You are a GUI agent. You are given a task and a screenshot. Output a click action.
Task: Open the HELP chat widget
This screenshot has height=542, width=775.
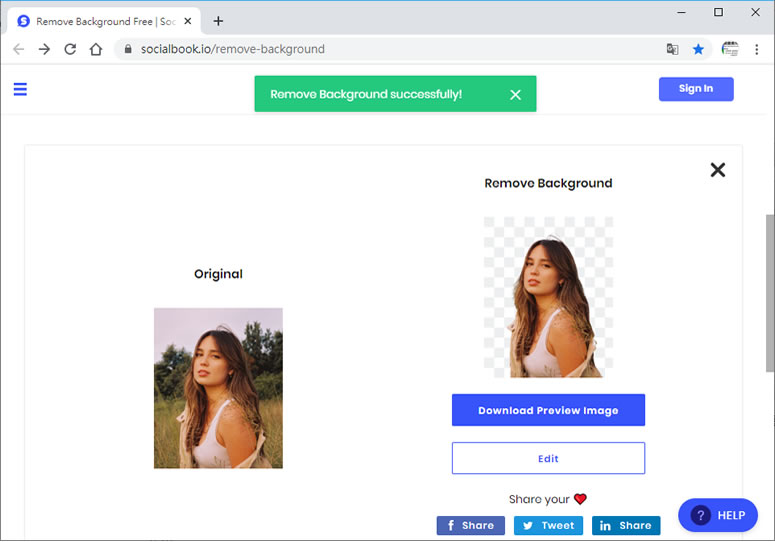point(717,516)
